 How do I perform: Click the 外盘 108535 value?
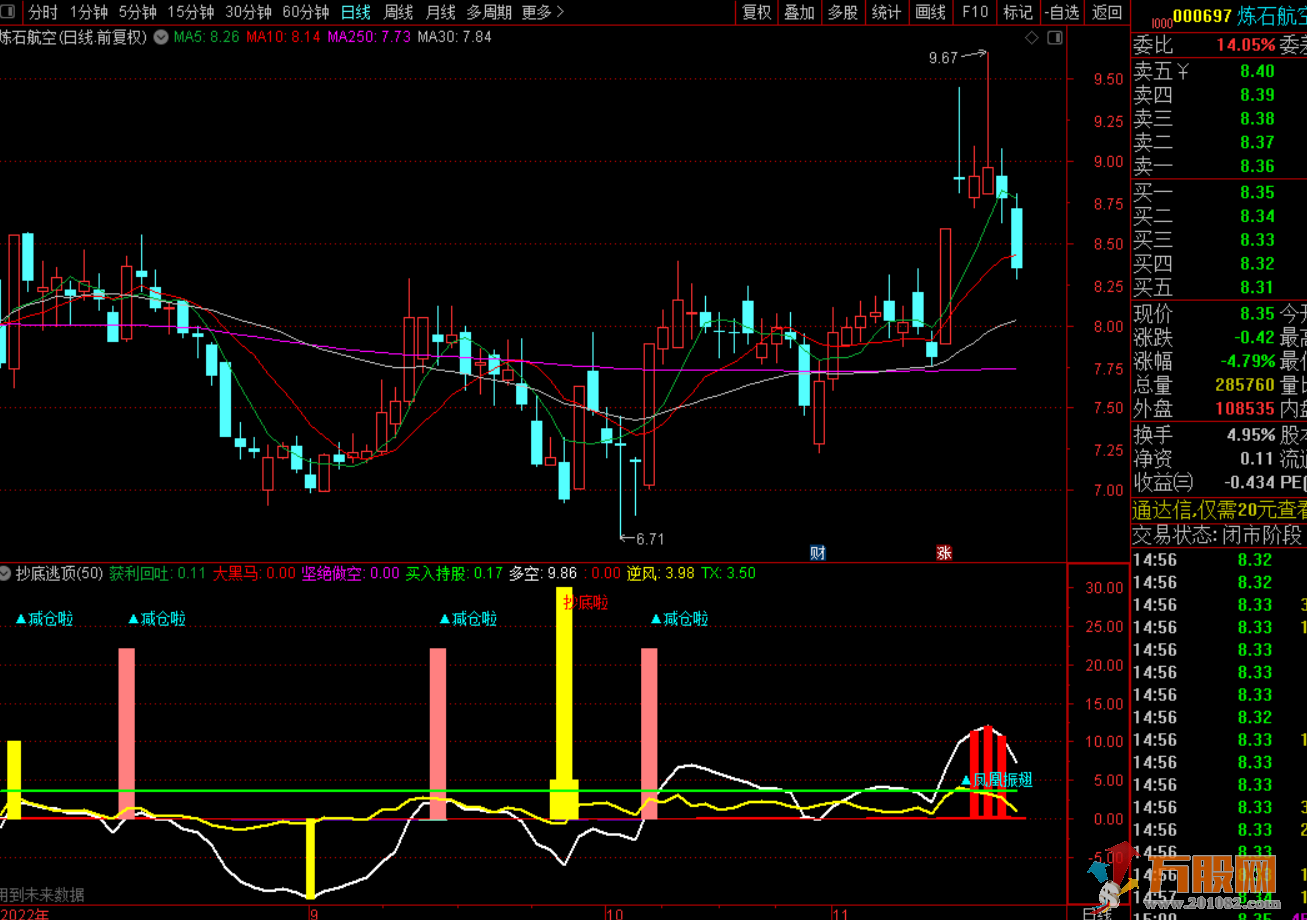point(1245,409)
